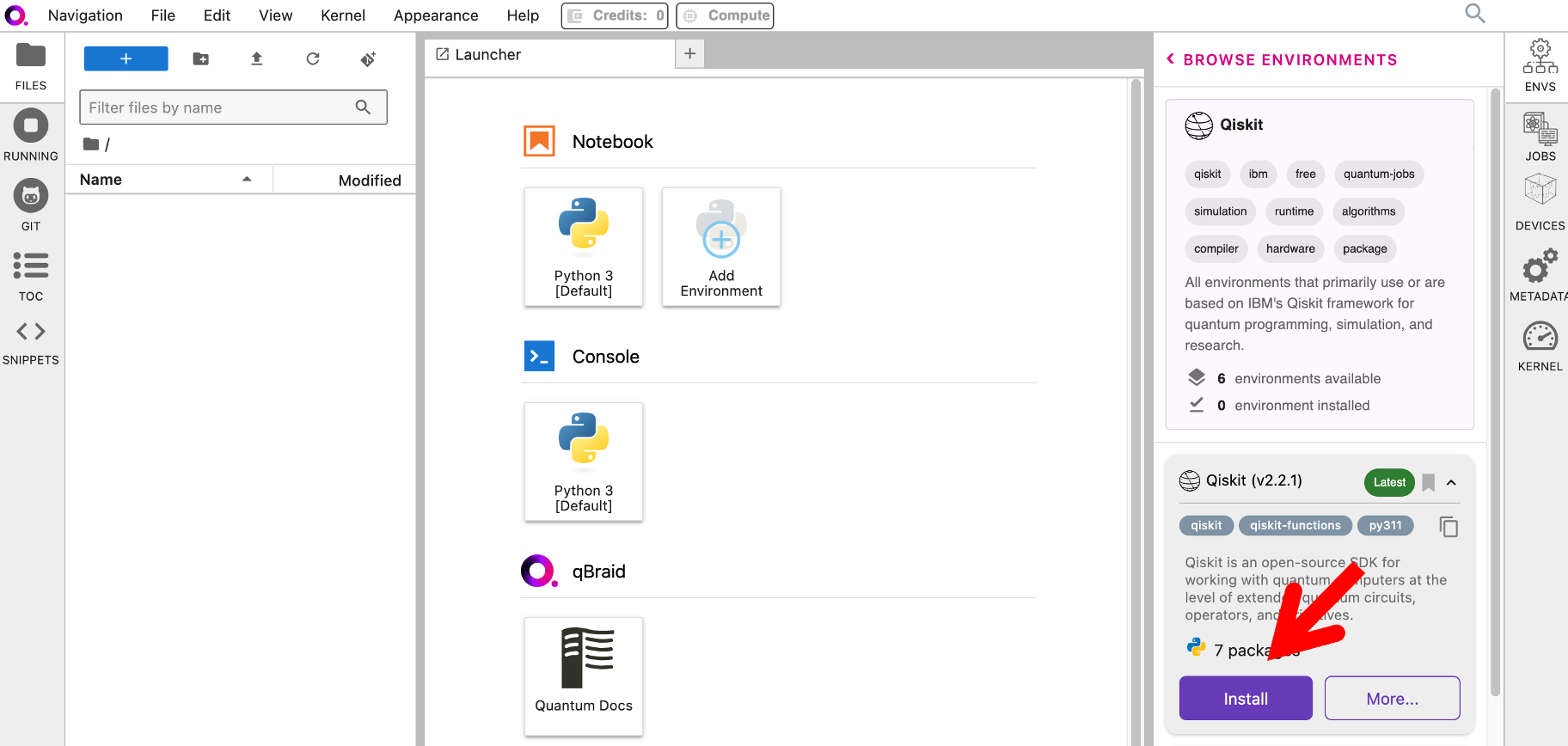Image resolution: width=1568 pixels, height=746 pixels.
Task: Click the Git clone repository icon
Action: (x=368, y=58)
